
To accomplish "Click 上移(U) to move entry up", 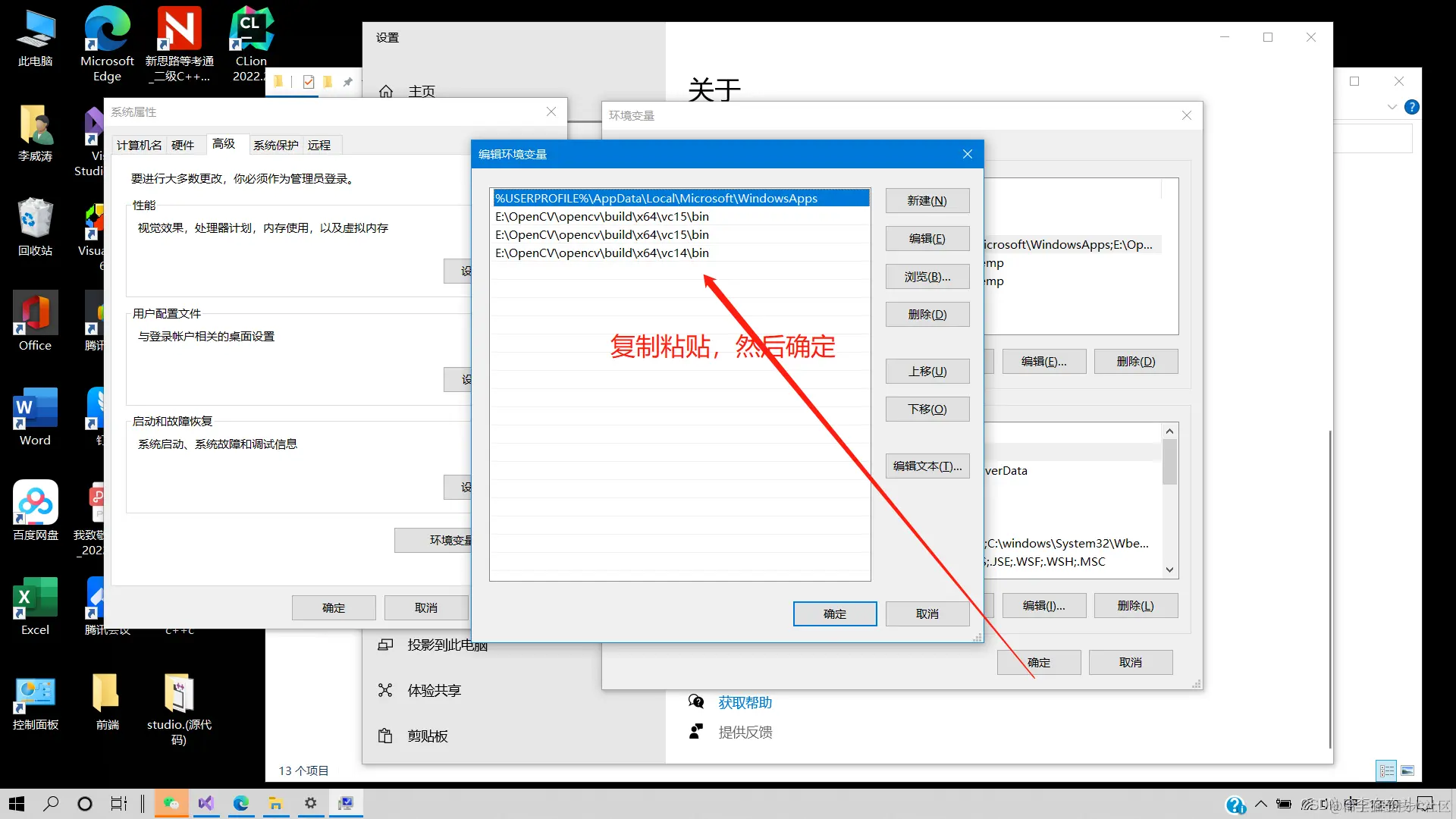I will (x=927, y=372).
